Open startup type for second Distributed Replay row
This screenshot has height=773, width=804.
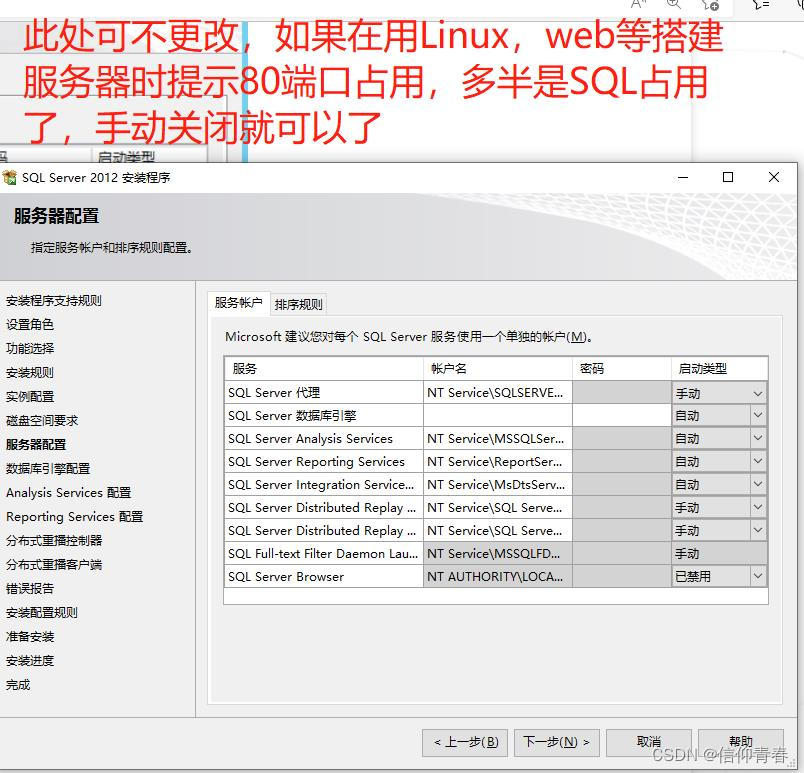(757, 531)
